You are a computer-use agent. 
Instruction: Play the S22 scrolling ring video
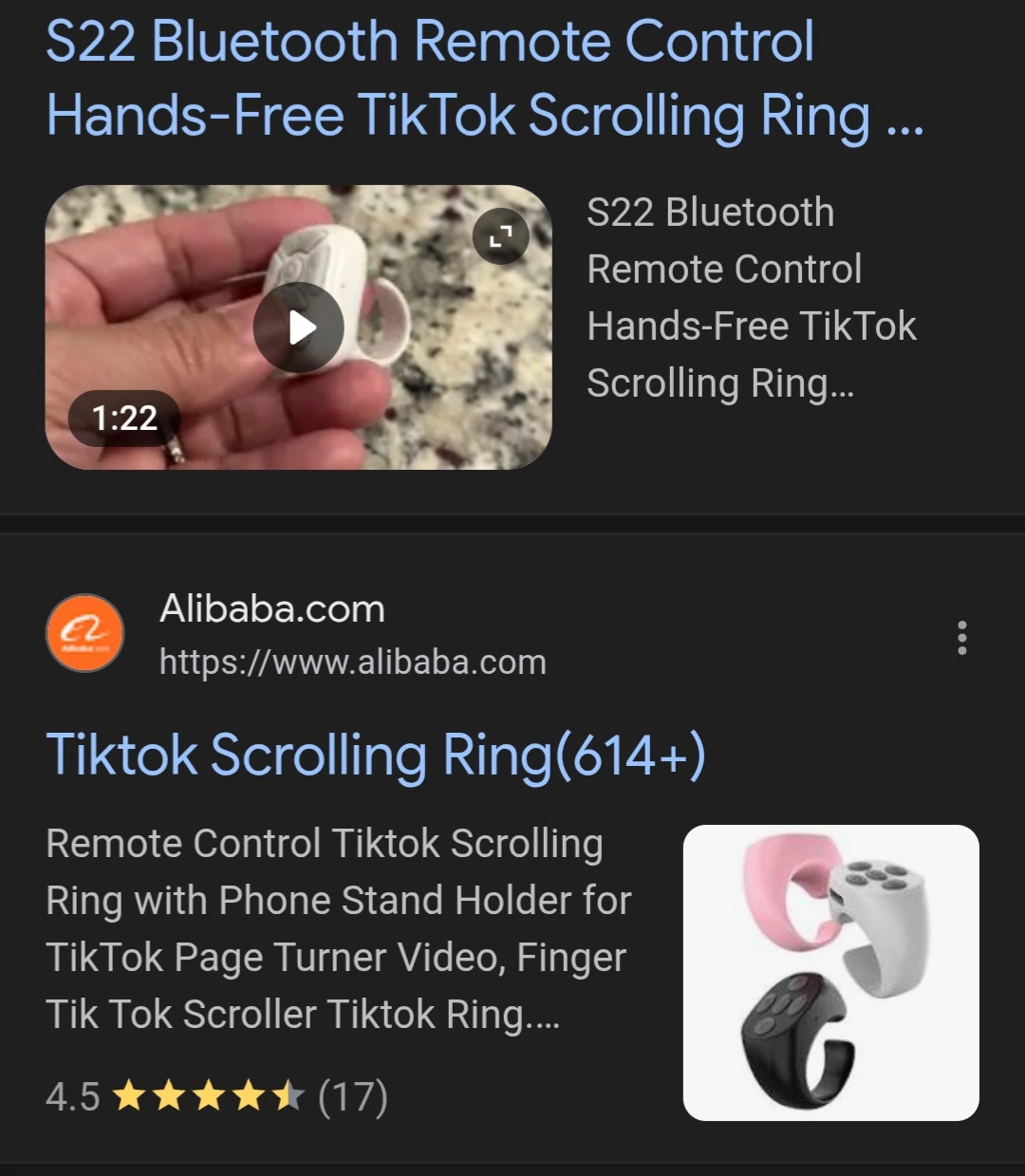pos(299,327)
